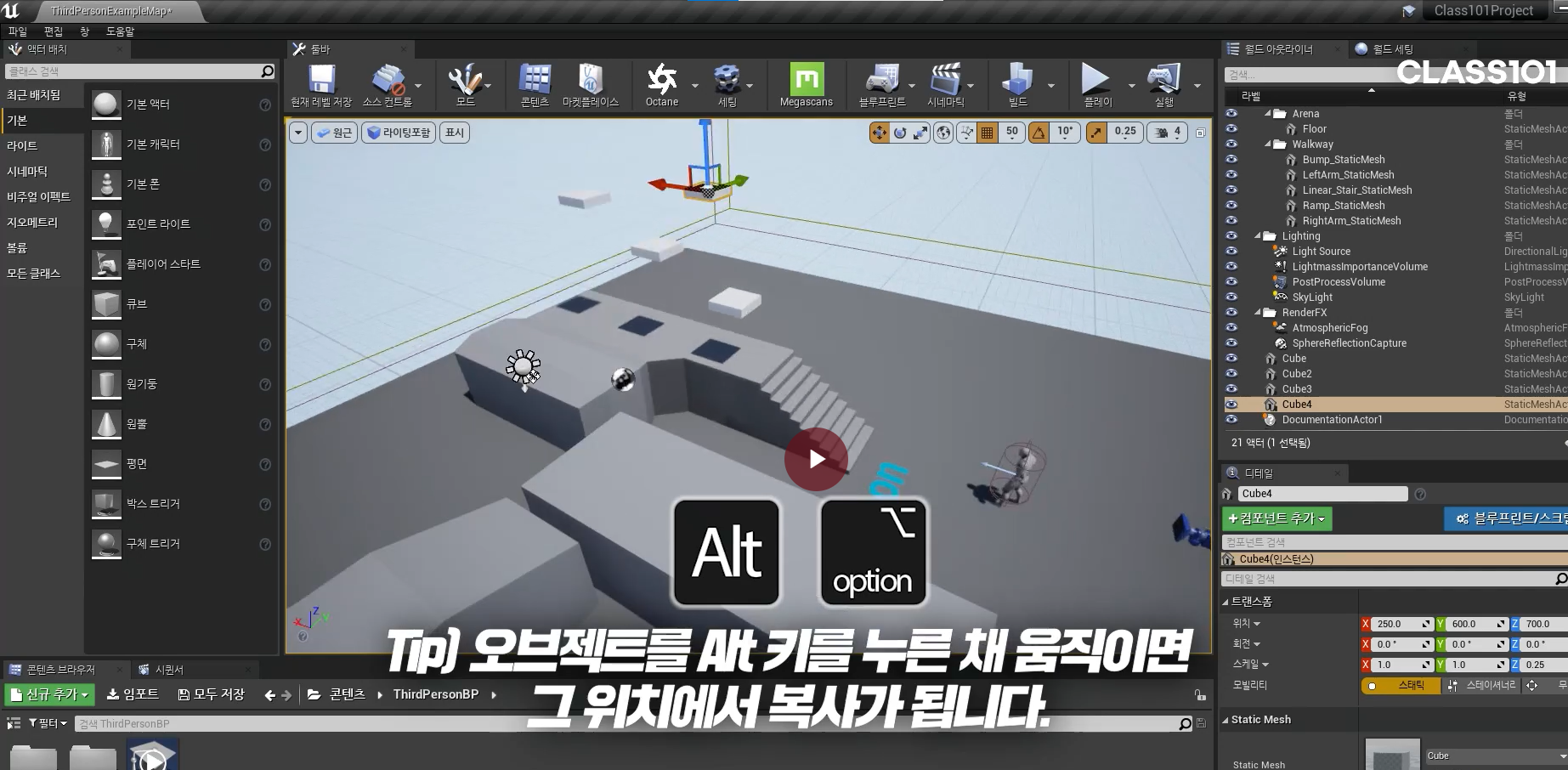Collapse the Walkway folder in outliner
Screen dimensions: 1568x770
1268,144
